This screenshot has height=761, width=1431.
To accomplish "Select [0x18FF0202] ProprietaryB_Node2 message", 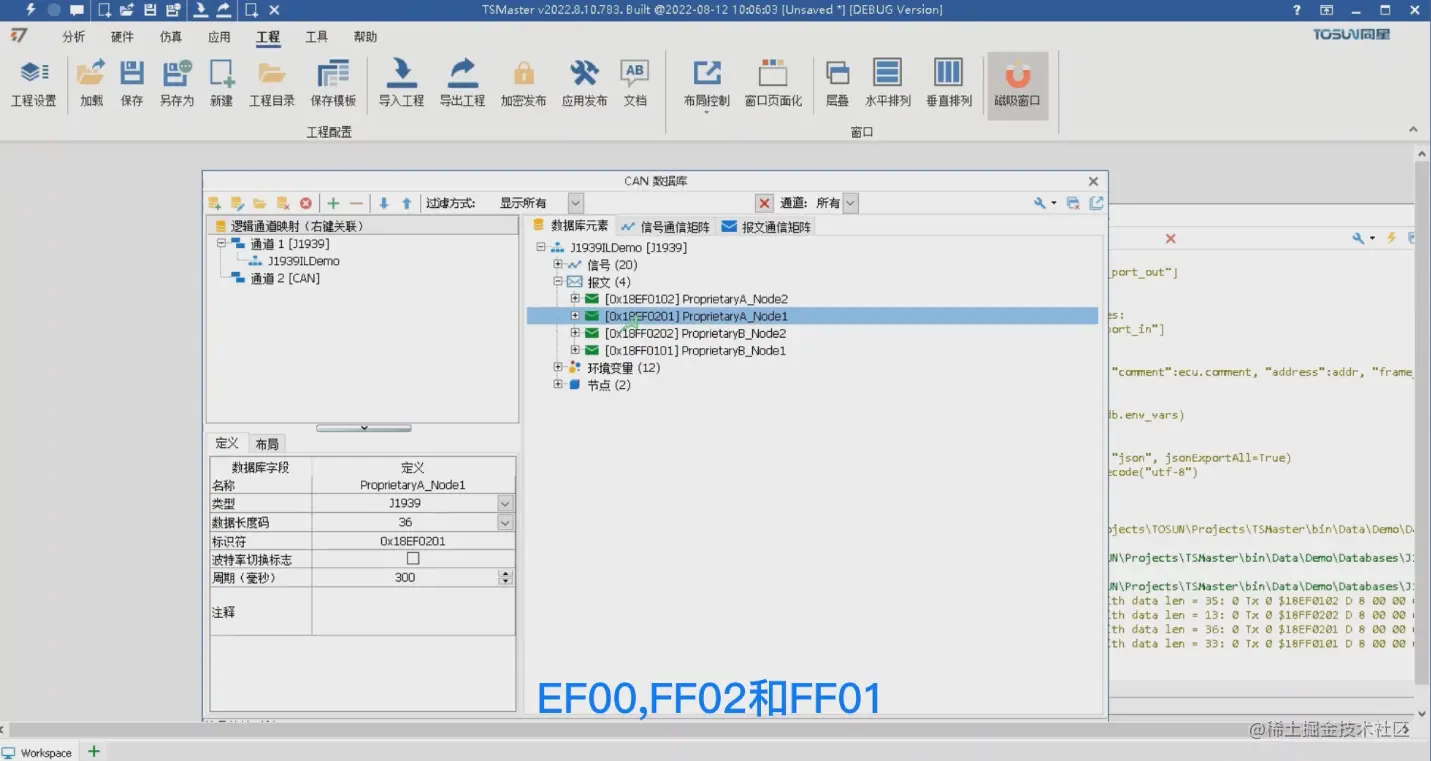I will click(x=695, y=333).
